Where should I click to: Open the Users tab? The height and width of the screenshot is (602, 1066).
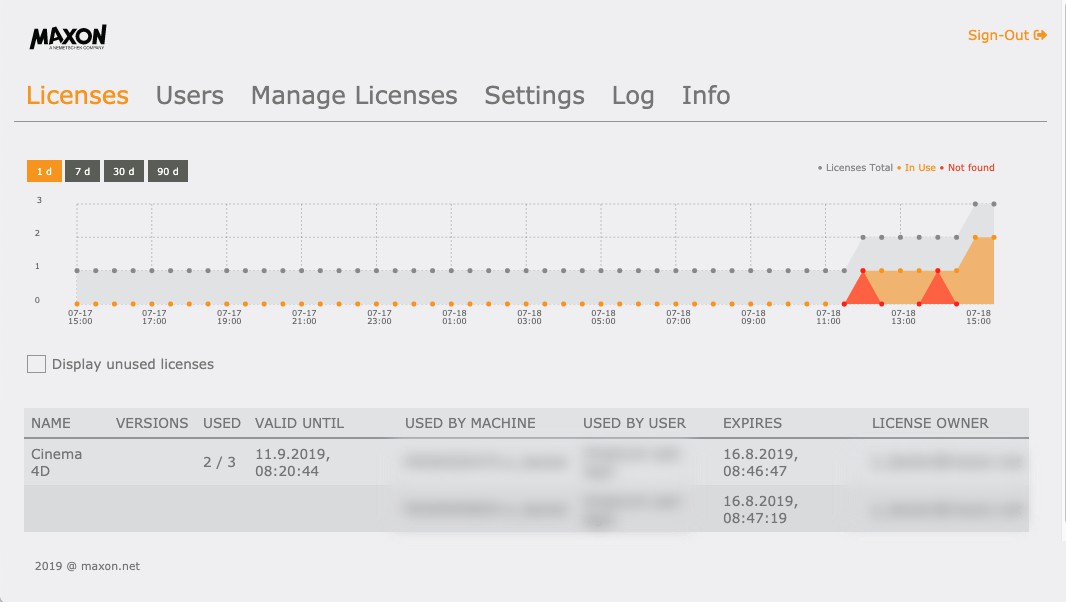click(190, 95)
